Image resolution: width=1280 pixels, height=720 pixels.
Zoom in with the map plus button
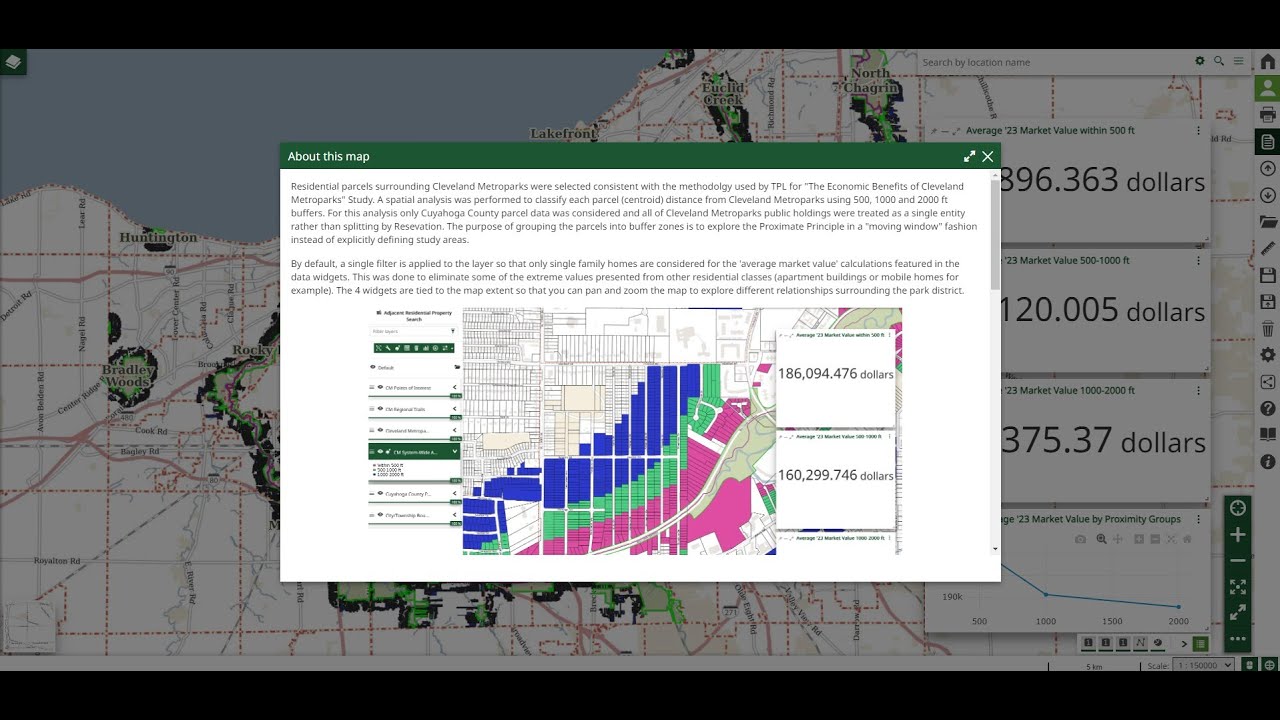(1238, 535)
